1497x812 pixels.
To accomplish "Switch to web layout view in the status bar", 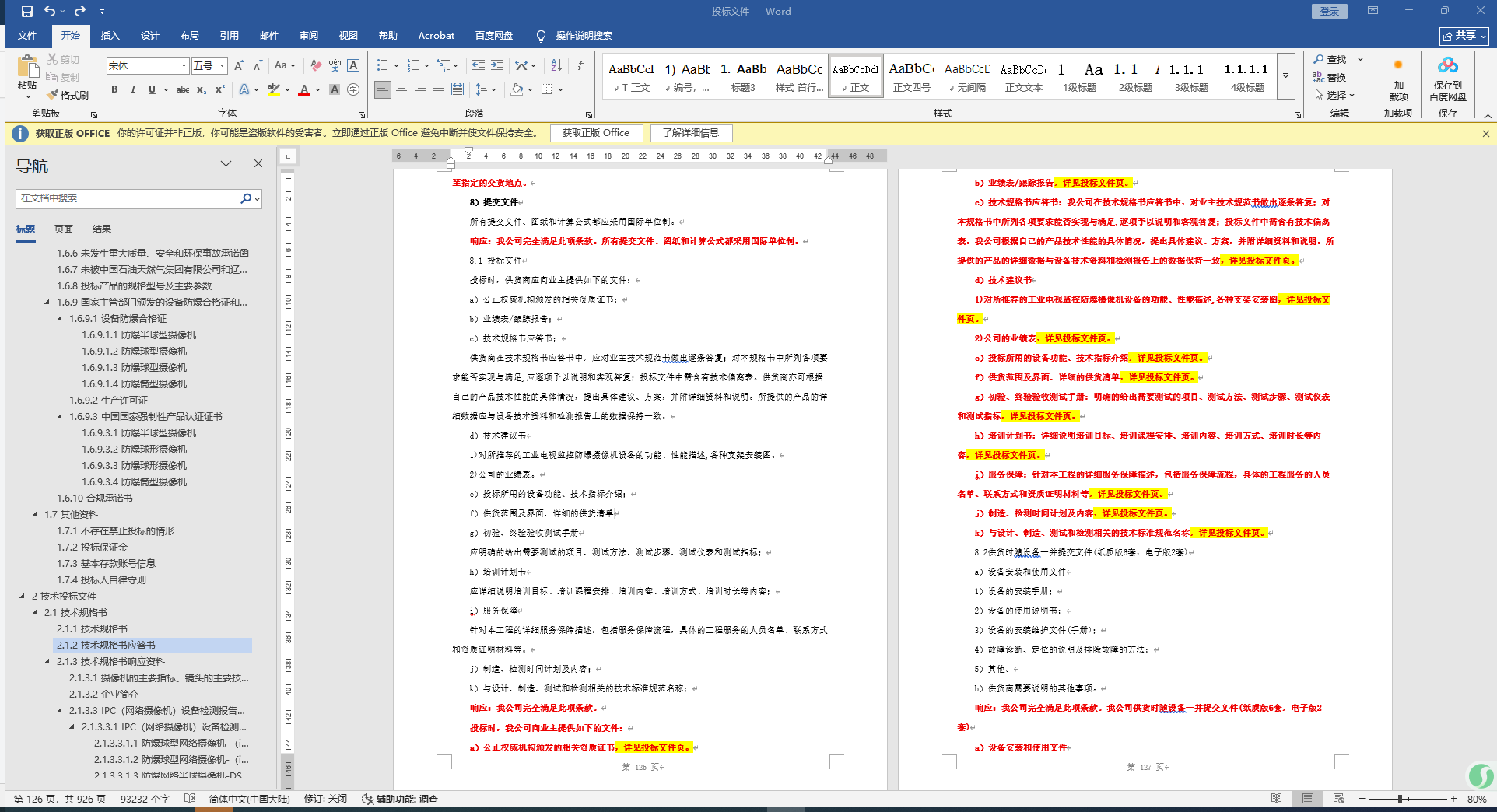I will 1338,799.
